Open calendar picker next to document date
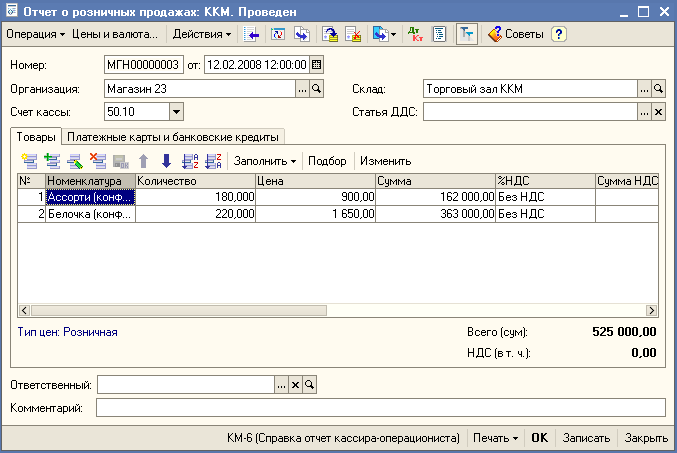677x453 pixels. point(317,66)
